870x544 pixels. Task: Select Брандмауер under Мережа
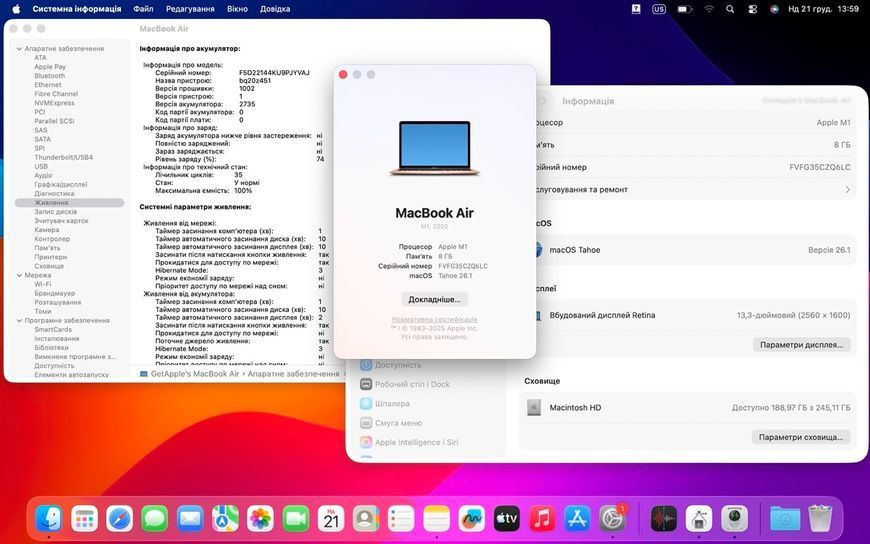[x=54, y=293]
